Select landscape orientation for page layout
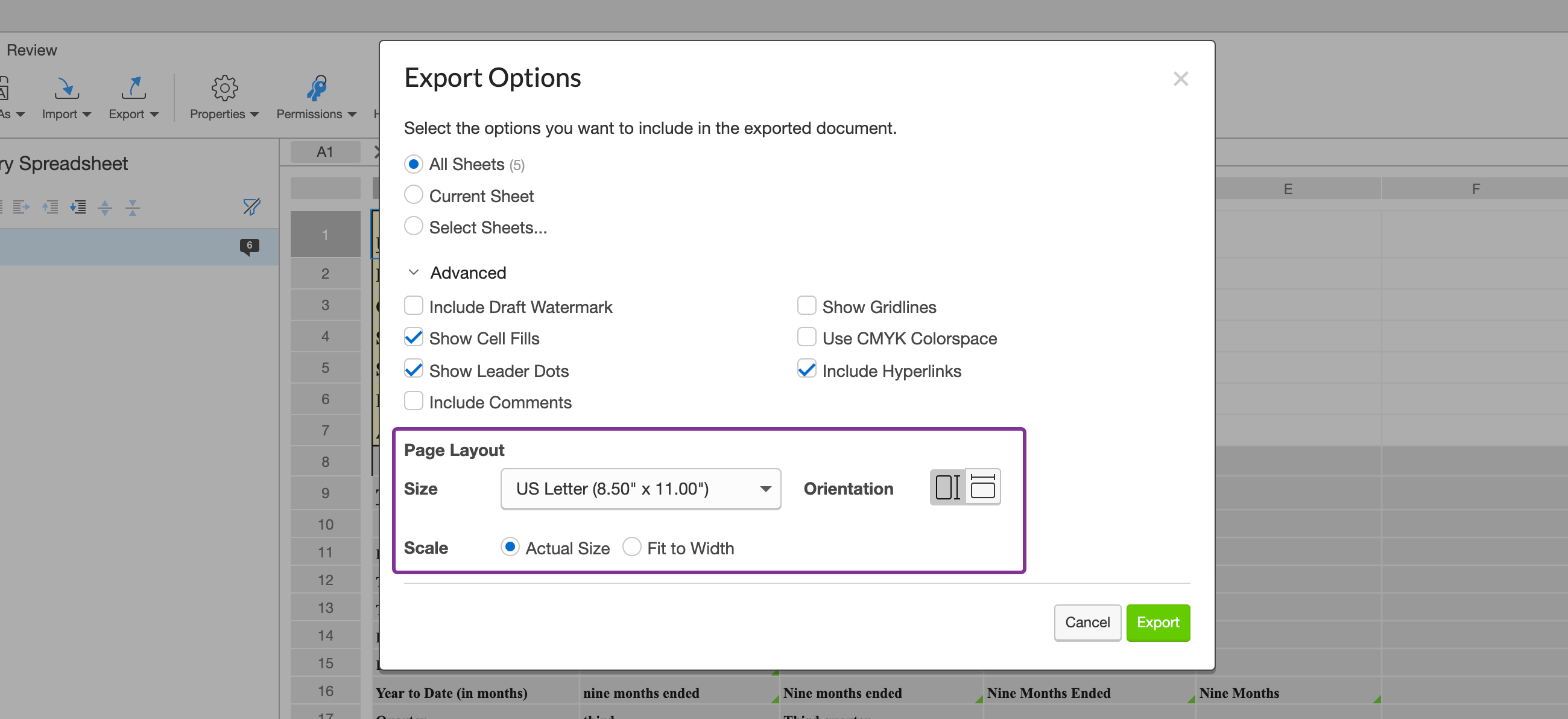 (984, 486)
